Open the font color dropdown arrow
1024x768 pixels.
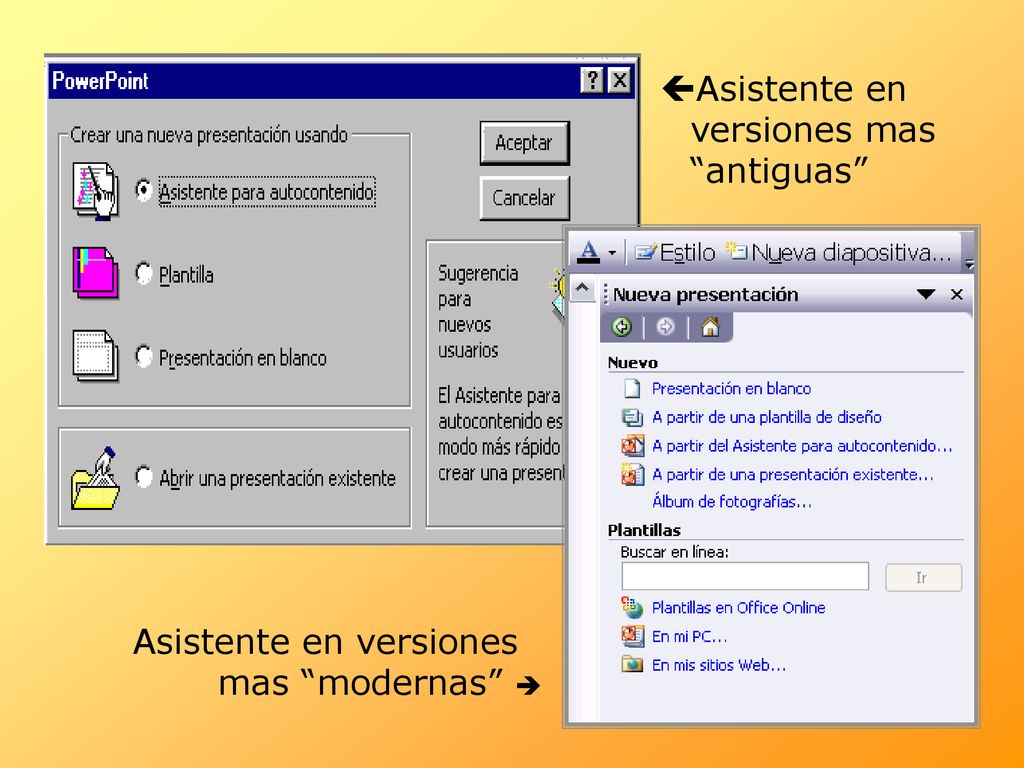[x=612, y=253]
